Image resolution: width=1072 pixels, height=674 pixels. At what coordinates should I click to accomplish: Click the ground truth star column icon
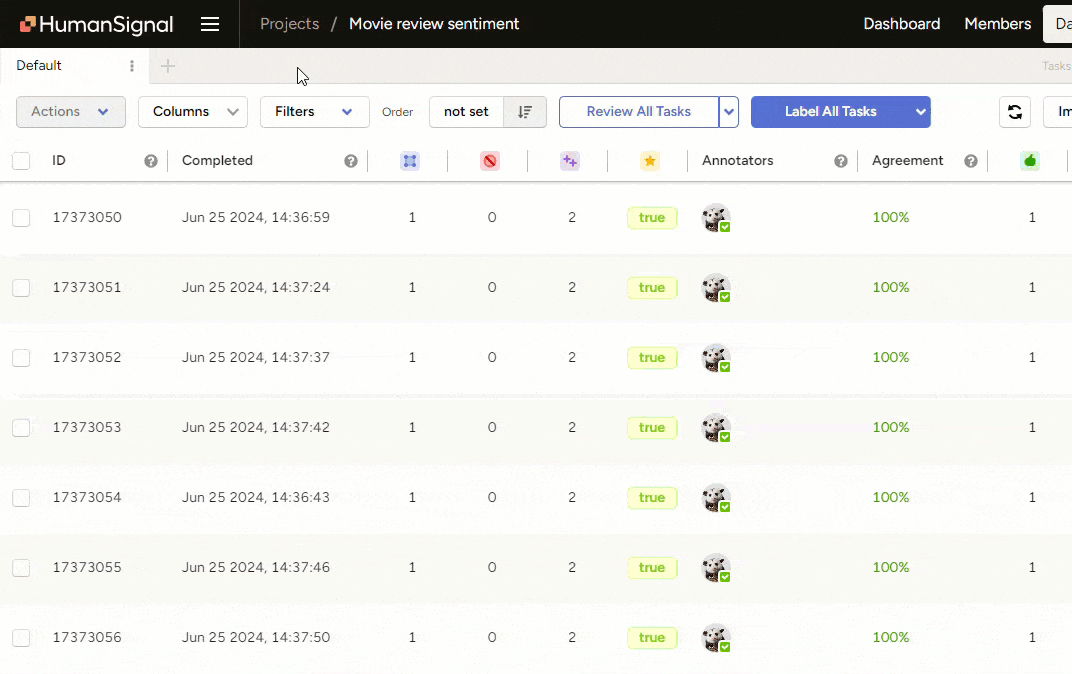(x=650, y=161)
